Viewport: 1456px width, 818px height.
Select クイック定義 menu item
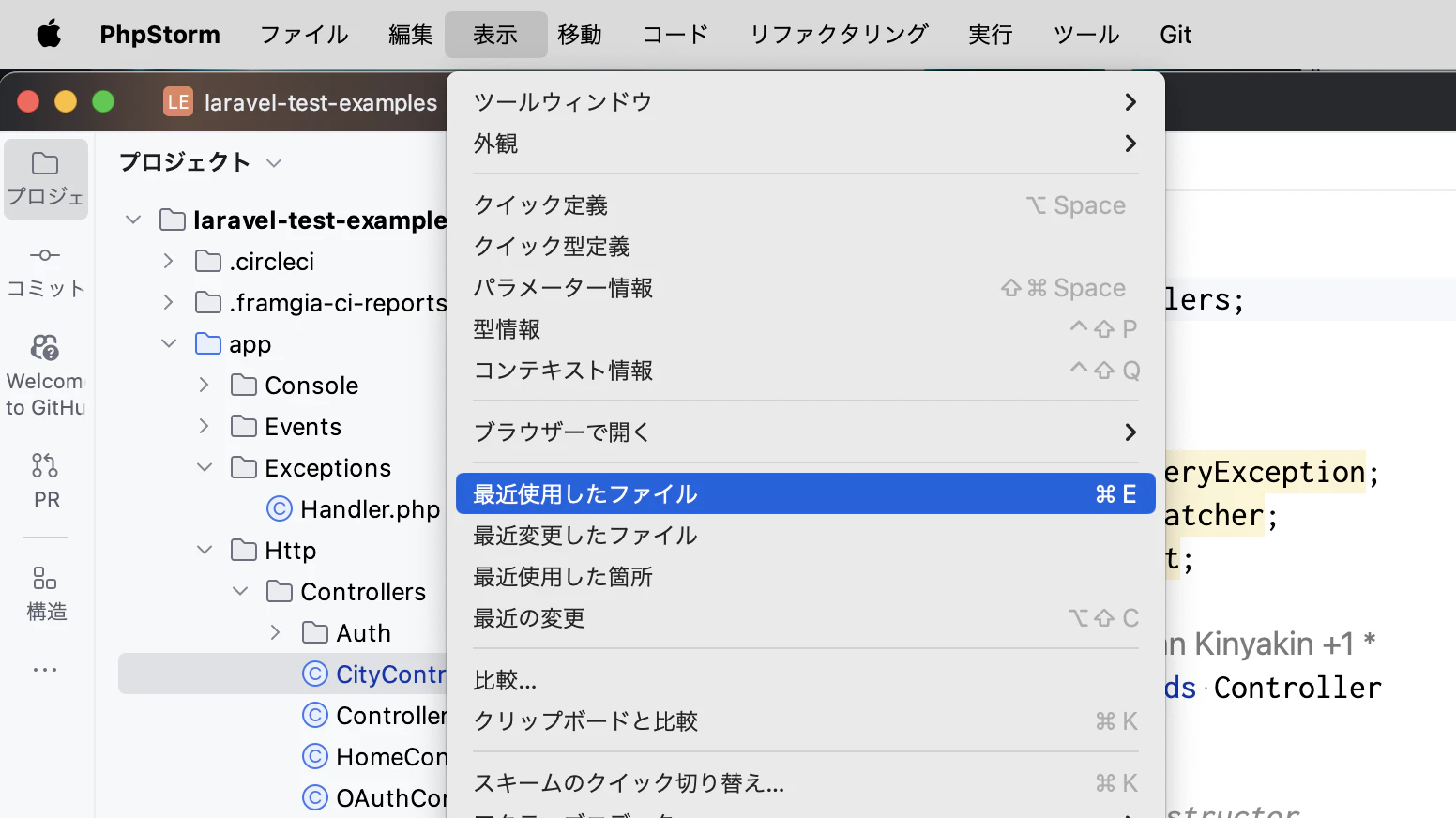[805, 204]
